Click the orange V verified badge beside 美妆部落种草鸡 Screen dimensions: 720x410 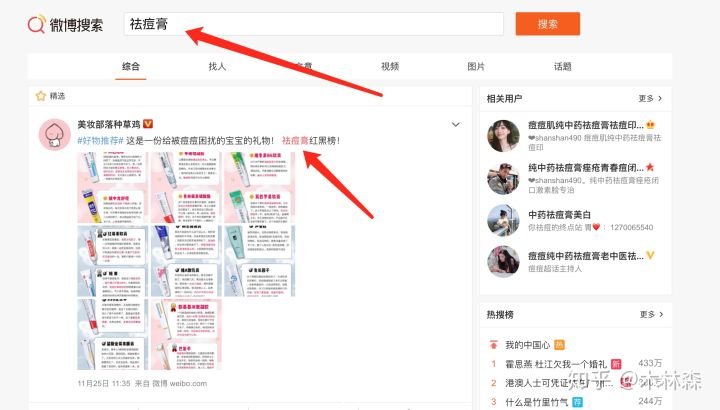148,124
